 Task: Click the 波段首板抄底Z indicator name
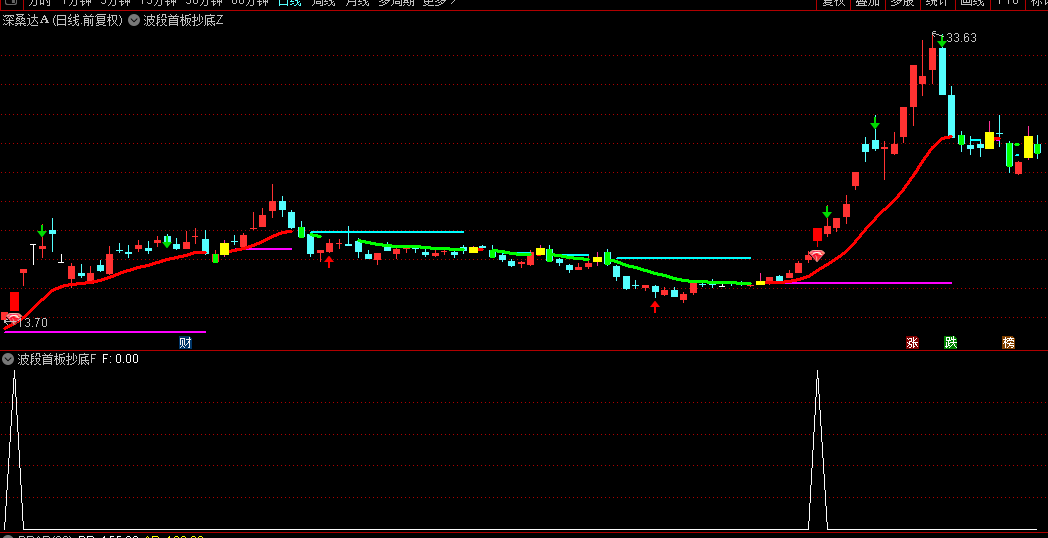[183, 20]
